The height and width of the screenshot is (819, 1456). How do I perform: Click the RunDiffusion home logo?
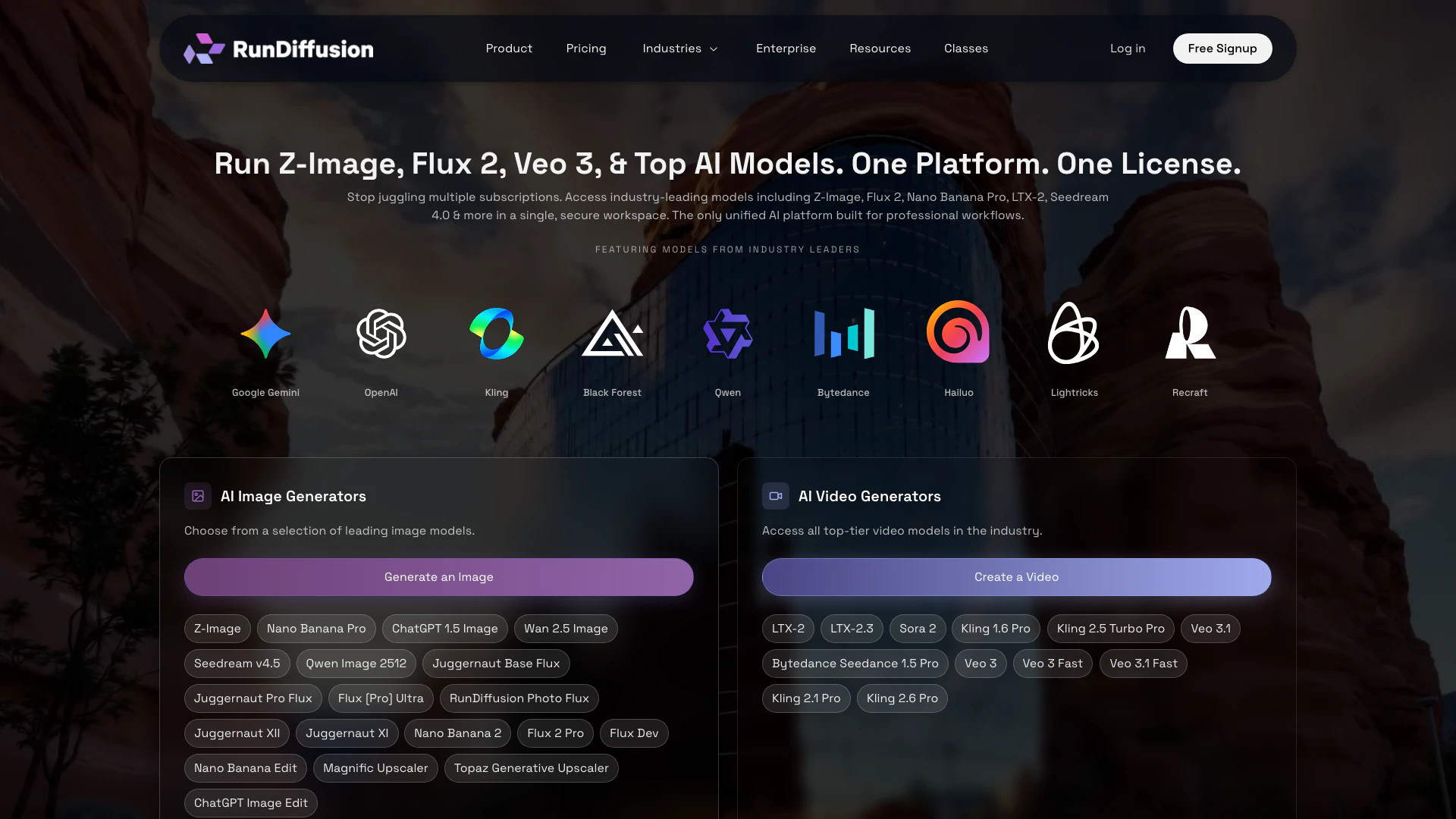[278, 49]
